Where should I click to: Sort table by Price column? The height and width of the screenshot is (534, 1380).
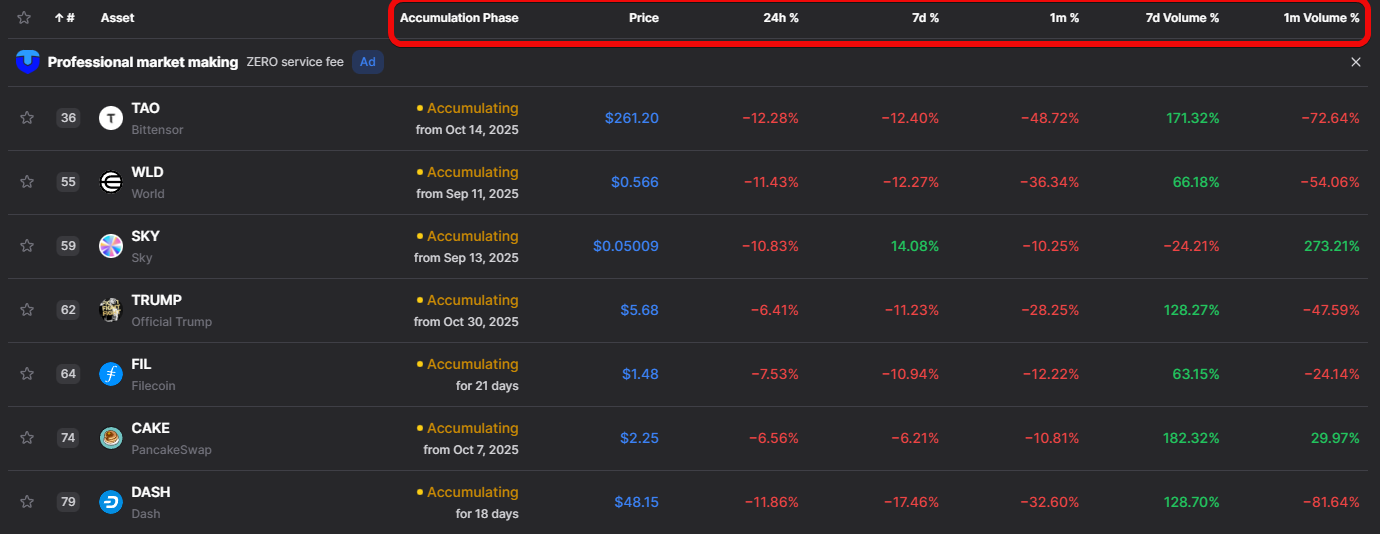click(x=643, y=18)
